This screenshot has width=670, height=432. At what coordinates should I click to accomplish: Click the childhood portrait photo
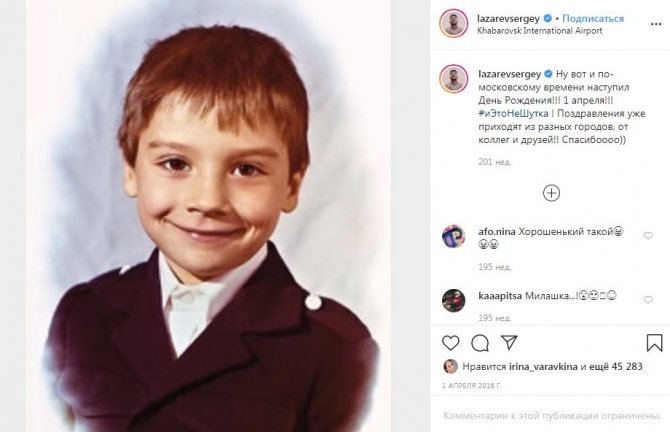click(x=212, y=216)
